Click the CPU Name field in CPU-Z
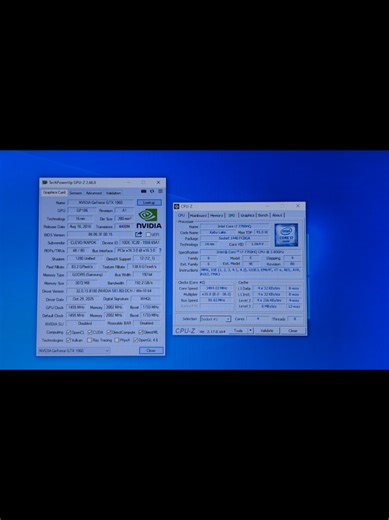Viewport: 389px width, 520px height. click(x=234, y=226)
